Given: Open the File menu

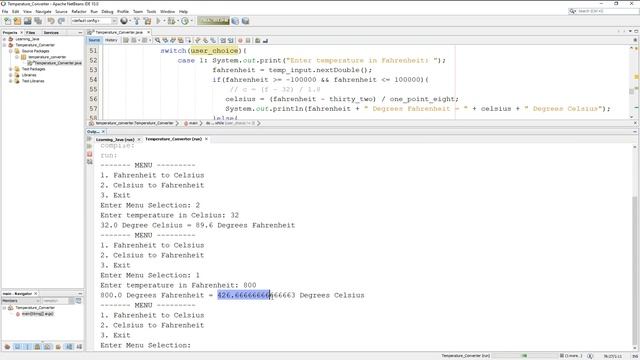Looking at the screenshot, I should pyautogui.click(x=5, y=11).
